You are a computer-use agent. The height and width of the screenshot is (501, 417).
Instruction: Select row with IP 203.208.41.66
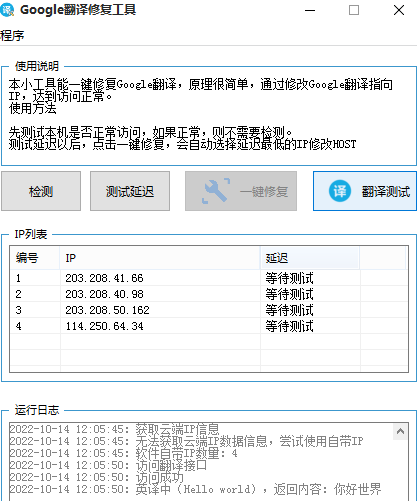[209, 278]
